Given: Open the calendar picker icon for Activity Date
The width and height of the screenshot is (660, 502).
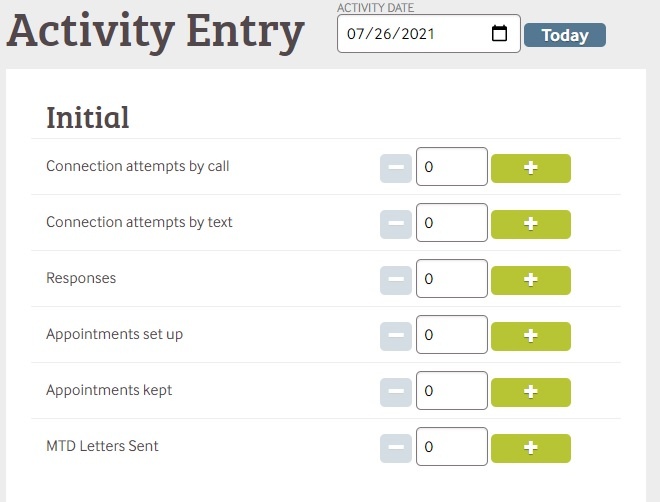Looking at the screenshot, I should [x=500, y=34].
